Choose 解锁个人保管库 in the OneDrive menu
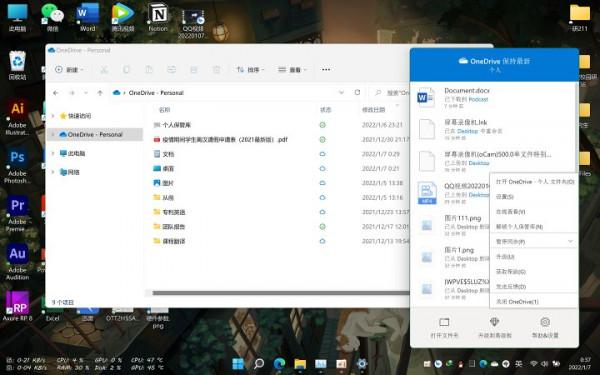 [534, 227]
